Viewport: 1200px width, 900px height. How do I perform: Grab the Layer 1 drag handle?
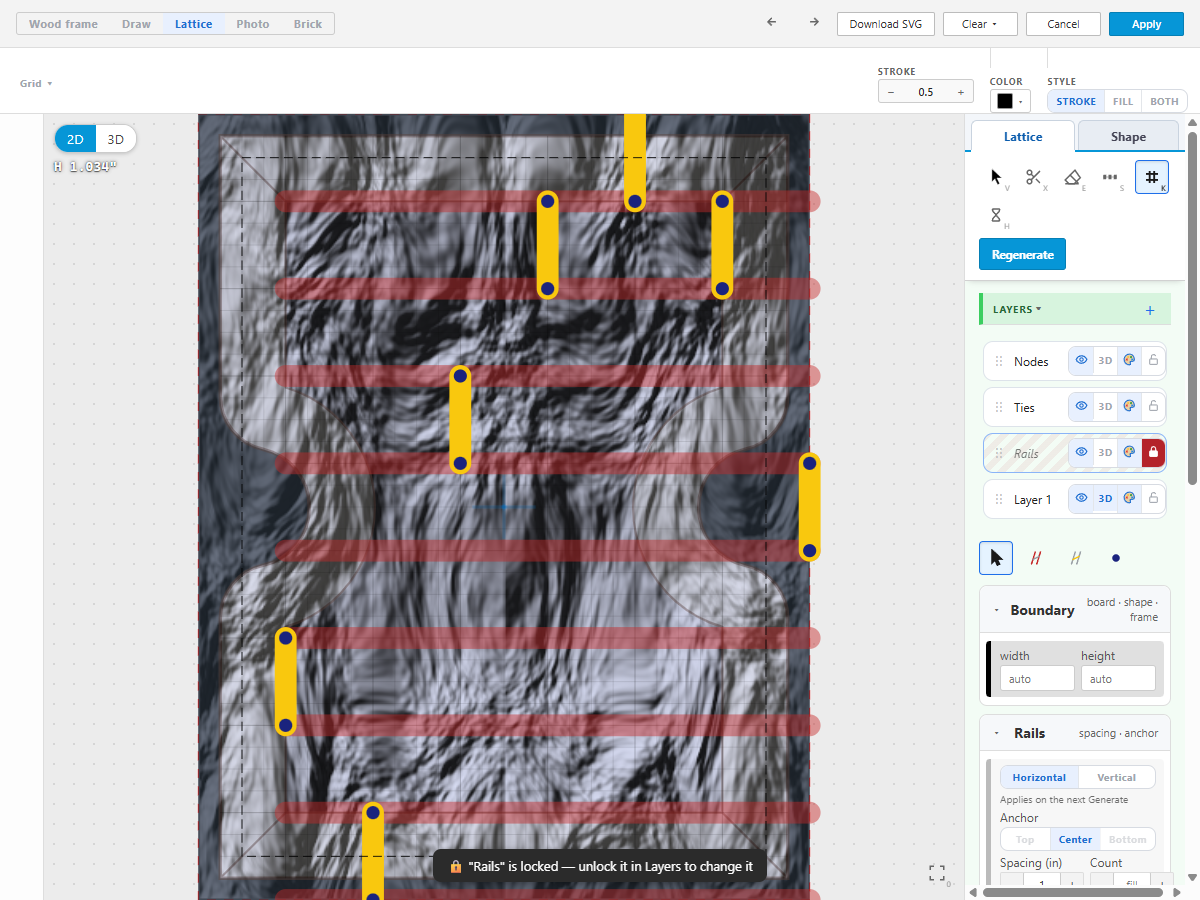(x=998, y=499)
